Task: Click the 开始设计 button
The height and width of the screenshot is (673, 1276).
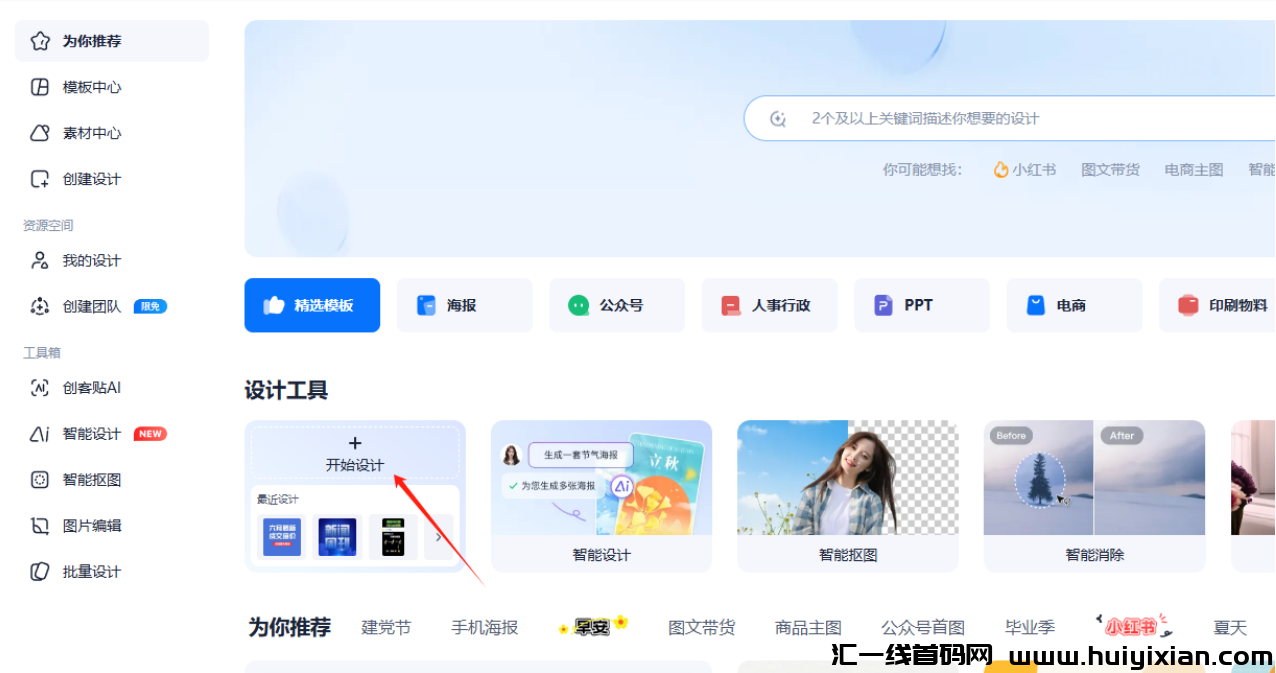Action: 355,453
